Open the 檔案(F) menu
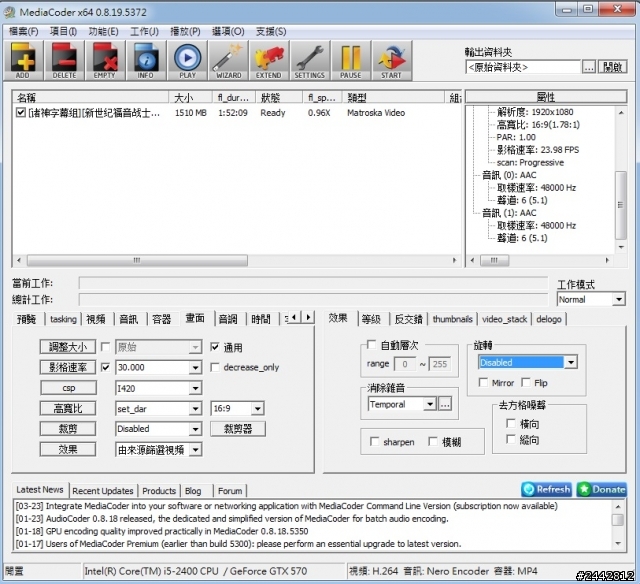 tap(24, 31)
